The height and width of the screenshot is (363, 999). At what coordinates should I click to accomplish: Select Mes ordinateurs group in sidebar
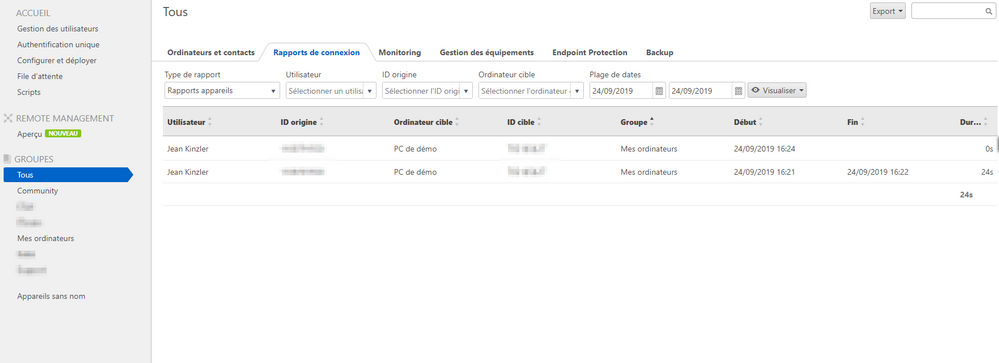coord(46,238)
